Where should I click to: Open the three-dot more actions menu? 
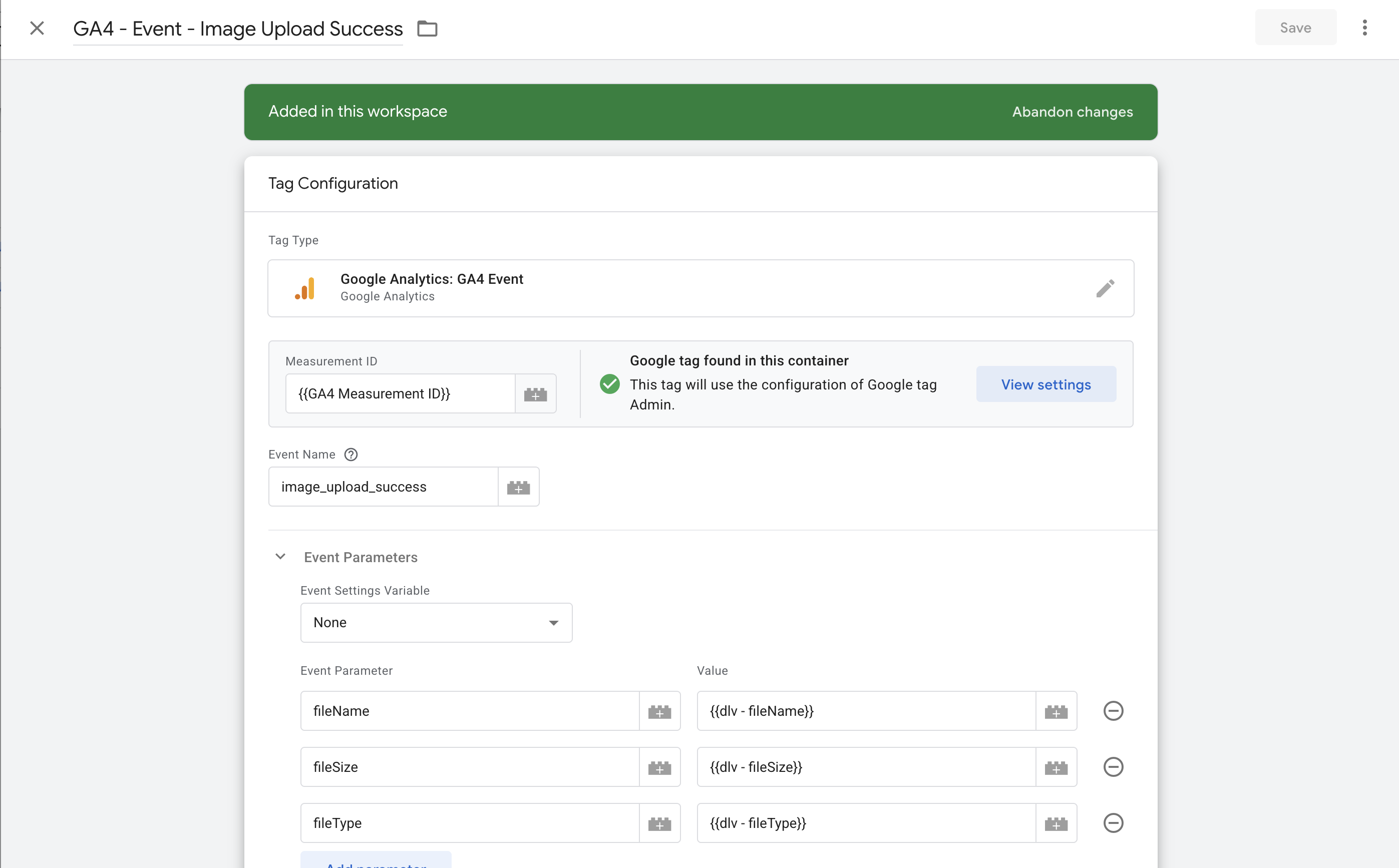point(1364,28)
